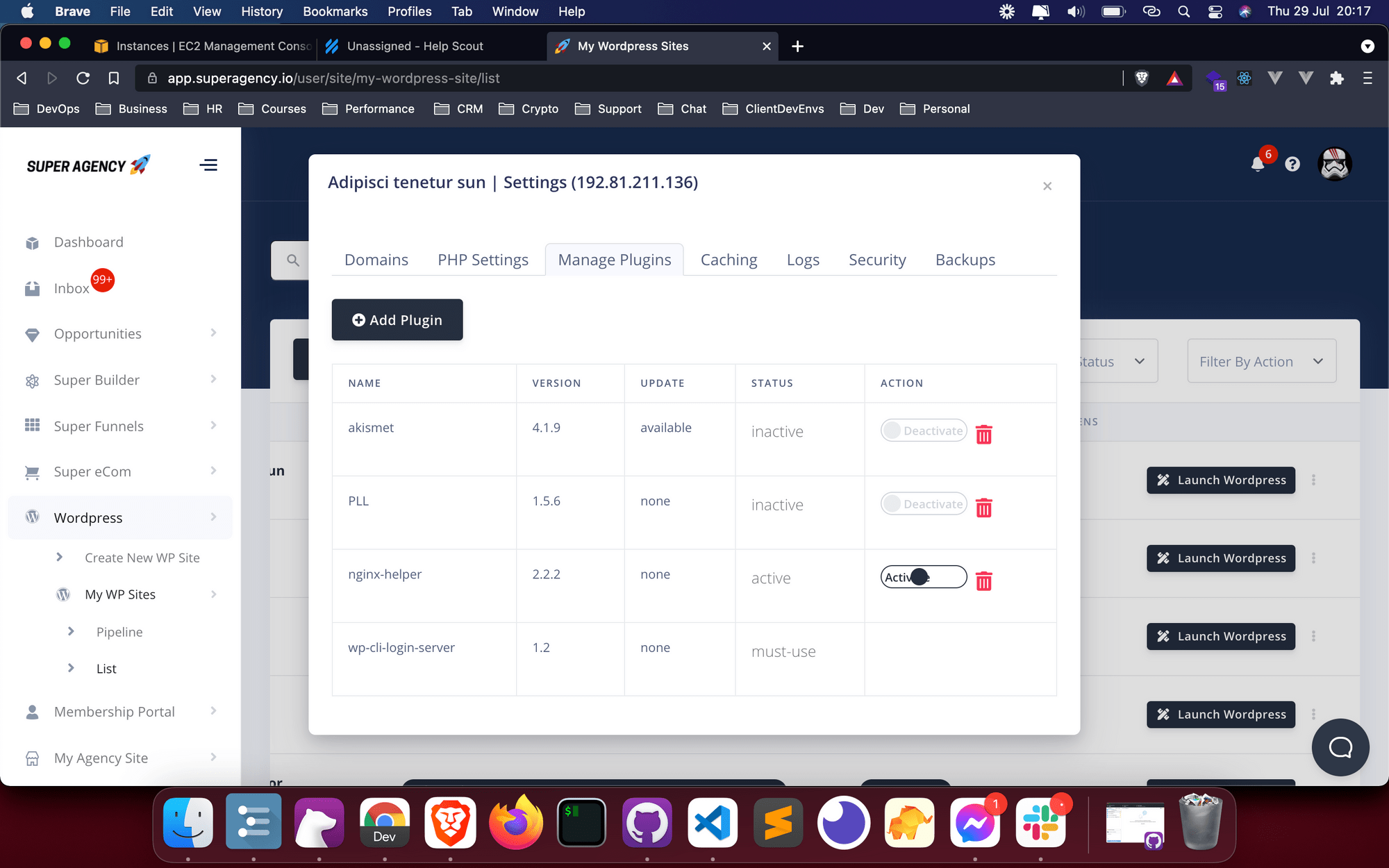Click trash icon for PLL plugin
This screenshot has width=1389, height=868.
pos(983,508)
